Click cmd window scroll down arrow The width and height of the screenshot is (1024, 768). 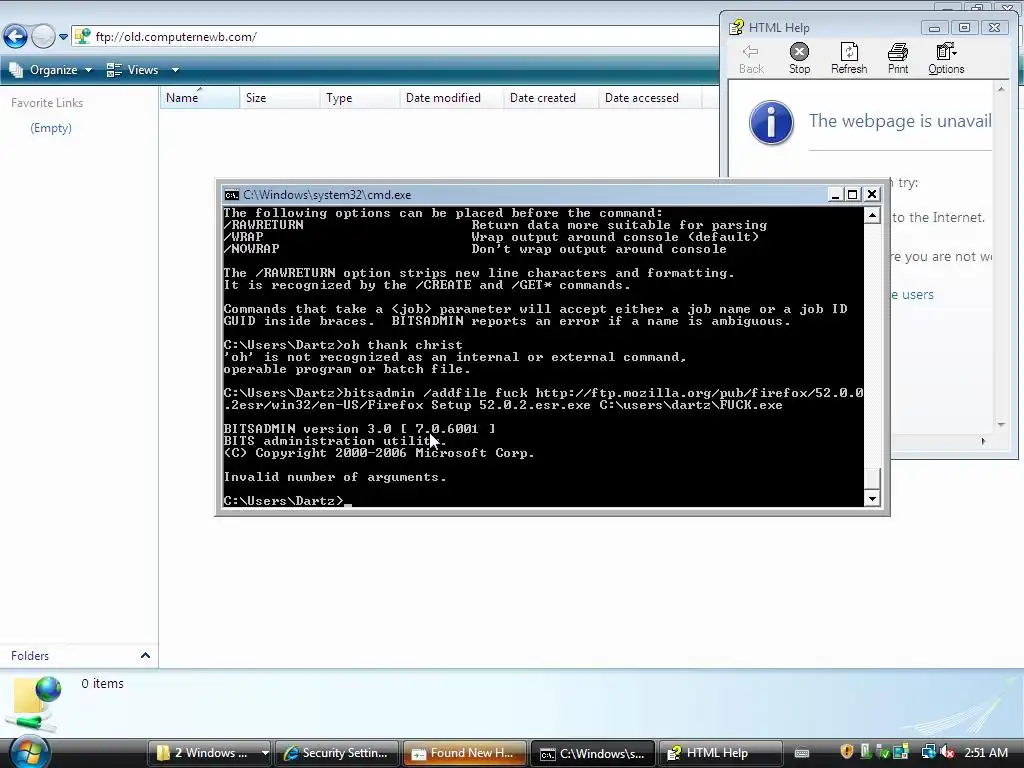(x=872, y=499)
